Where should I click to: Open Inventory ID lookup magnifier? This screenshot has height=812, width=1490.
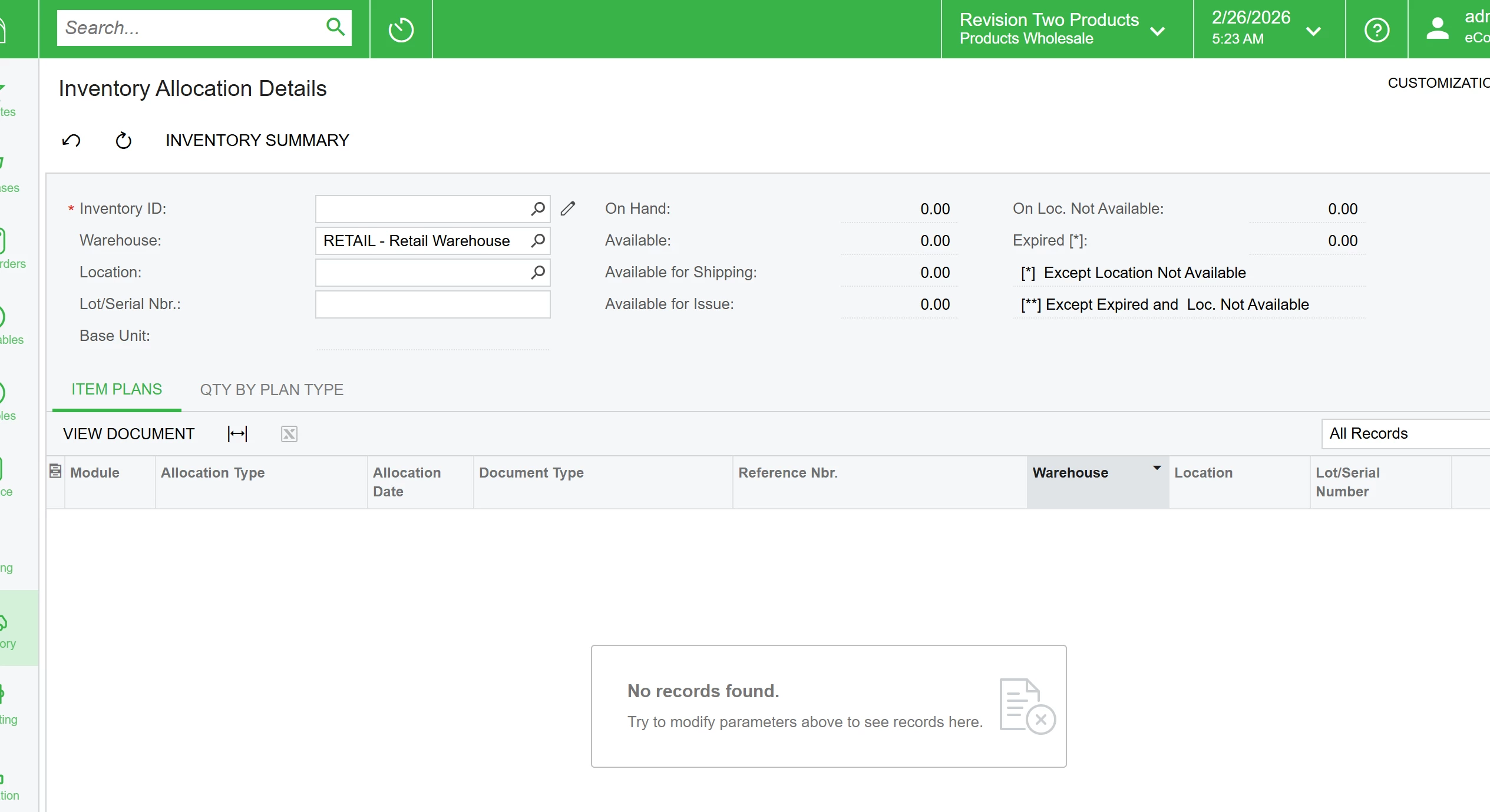[x=537, y=208]
